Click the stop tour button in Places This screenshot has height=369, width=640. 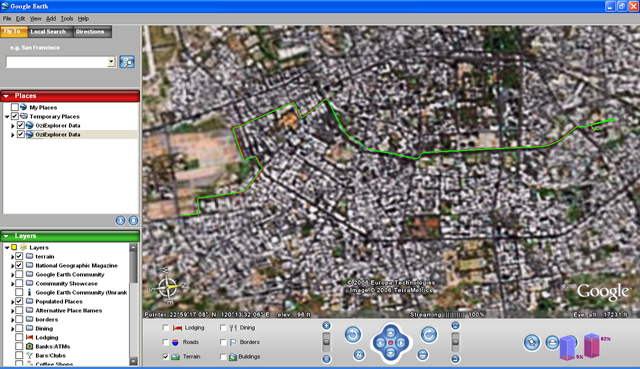tap(133, 220)
